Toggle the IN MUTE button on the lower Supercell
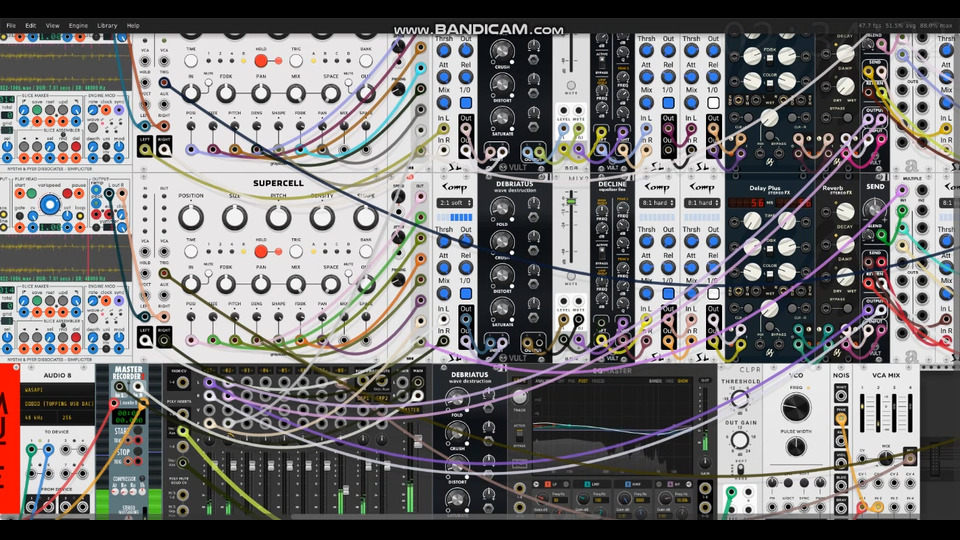This screenshot has height=540, width=960. 208,273
